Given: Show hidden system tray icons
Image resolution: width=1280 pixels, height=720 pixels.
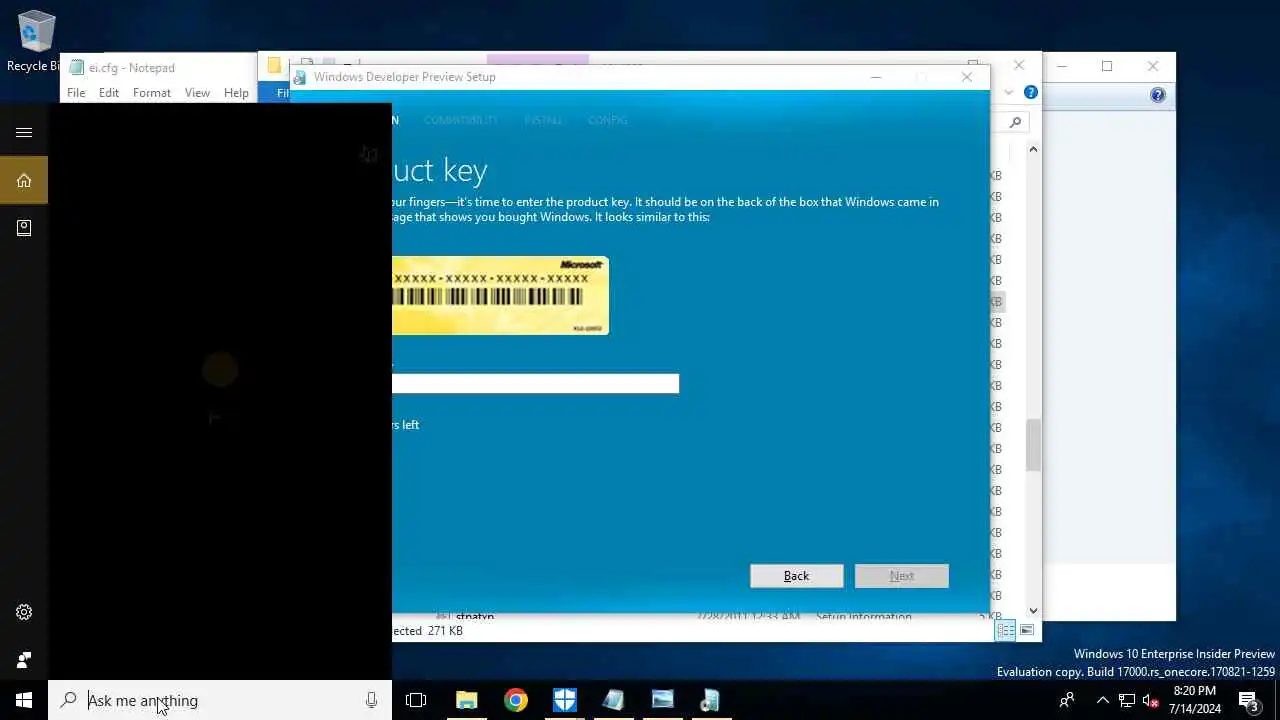Looking at the screenshot, I should [1103, 700].
